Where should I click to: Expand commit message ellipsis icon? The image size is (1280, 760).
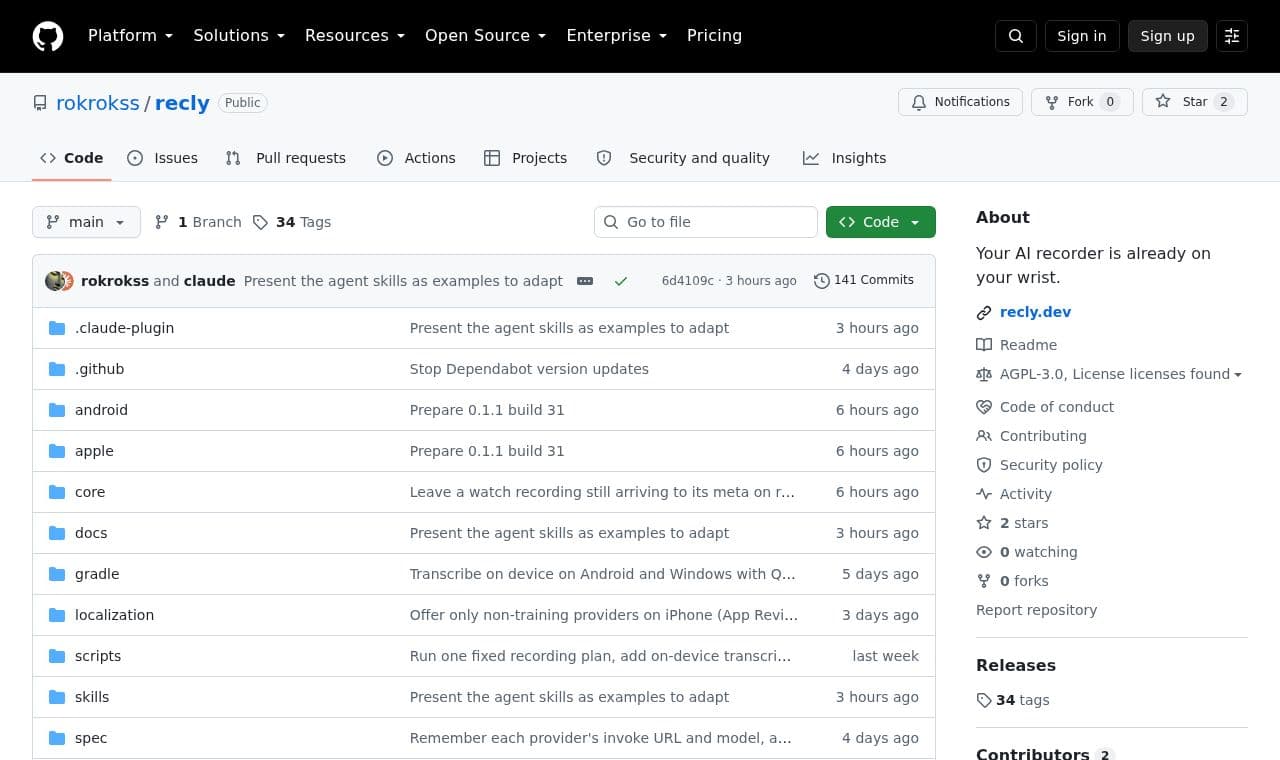(585, 281)
